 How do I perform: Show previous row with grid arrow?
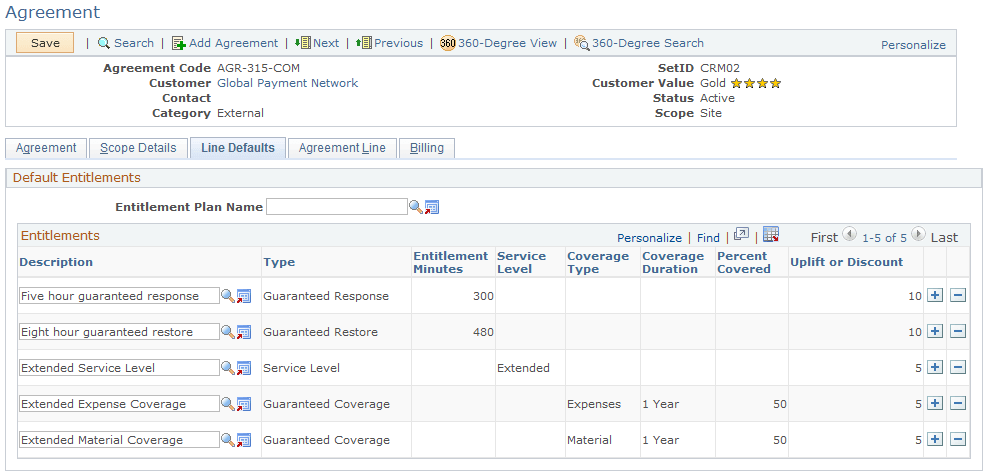850,235
